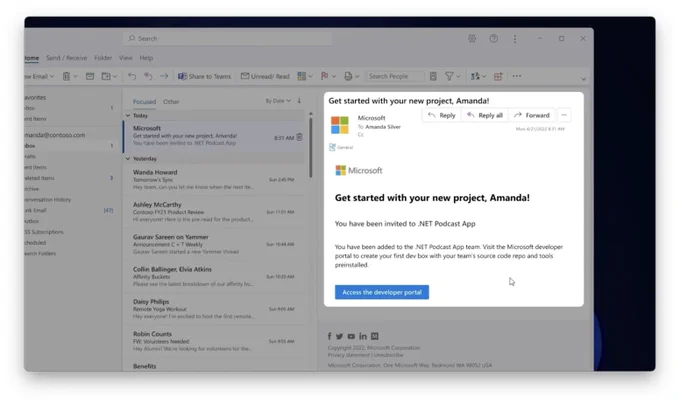Viewport: 680px width, 404px height.
Task: Open more actions ellipsis beside Forward
Action: coord(564,115)
